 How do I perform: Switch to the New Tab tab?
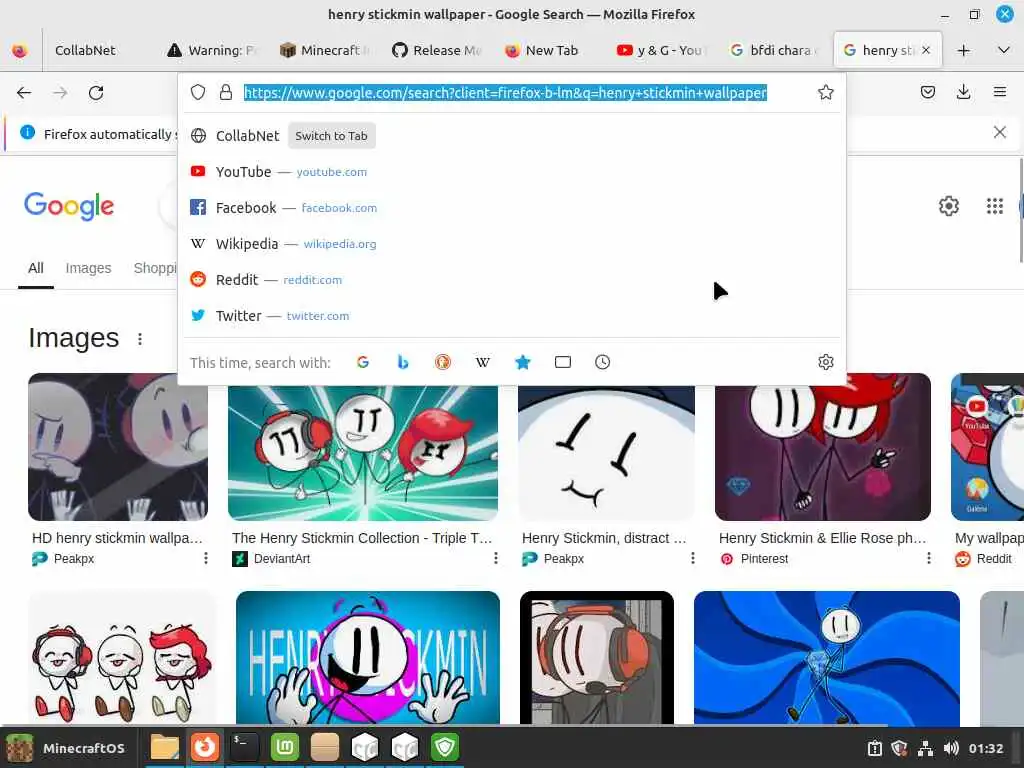[549, 50]
